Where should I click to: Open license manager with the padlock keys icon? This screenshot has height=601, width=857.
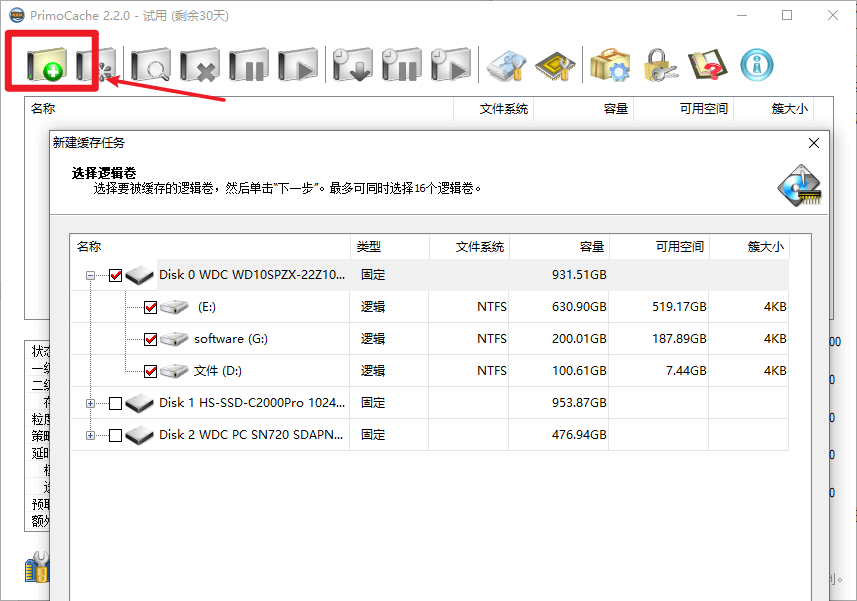click(662, 63)
